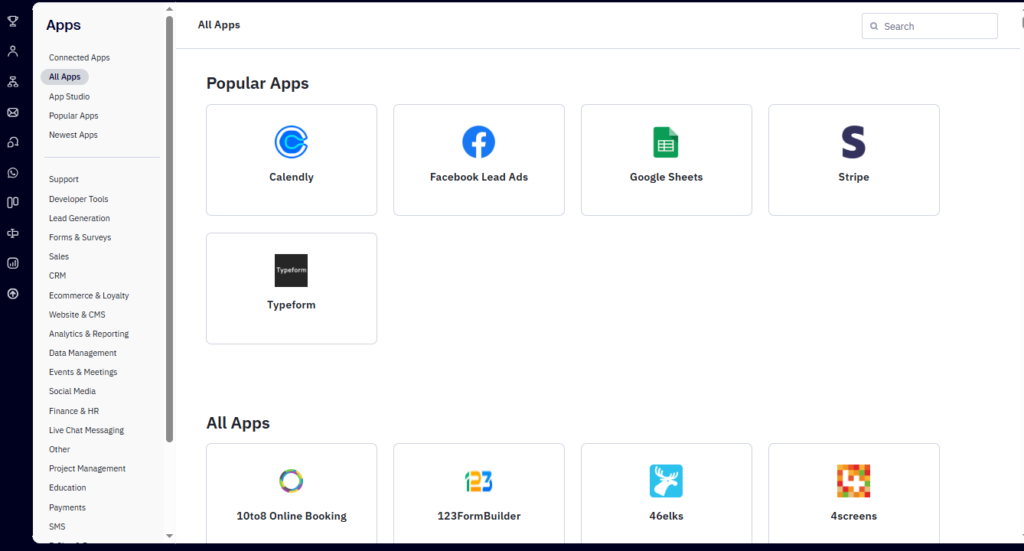Viewport: 1024px width, 551px height.
Task: Click the sidebar scroll down arrow
Action: pyautogui.click(x=169, y=536)
